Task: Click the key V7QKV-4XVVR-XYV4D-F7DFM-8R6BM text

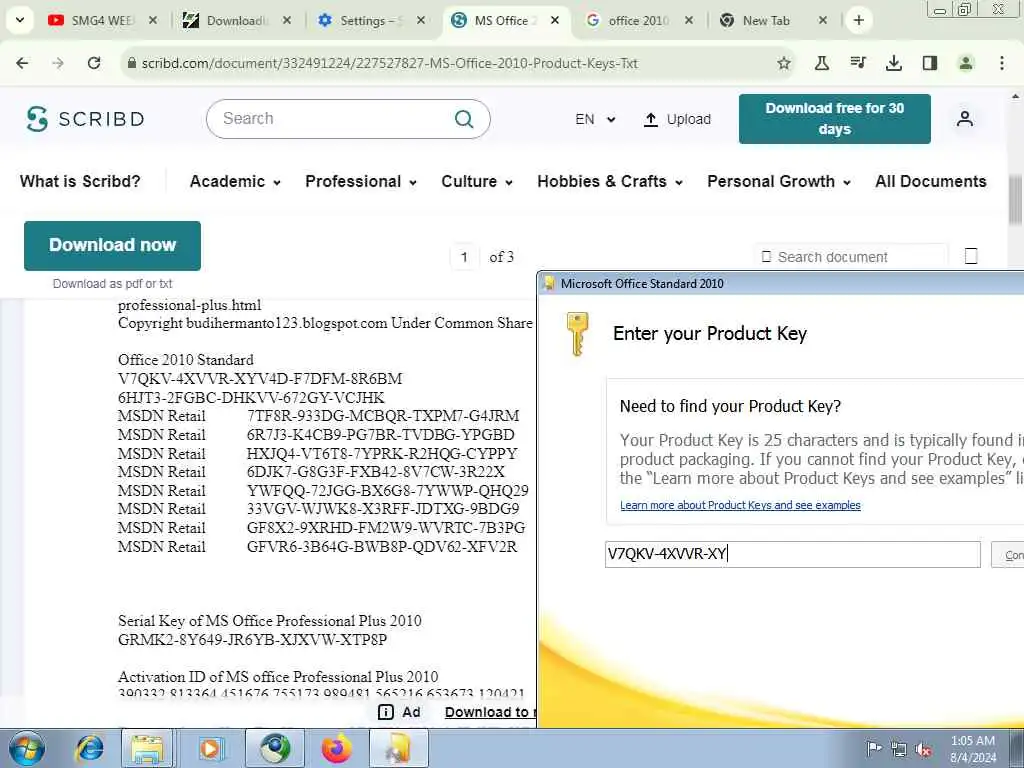Action: pyautogui.click(x=260, y=379)
